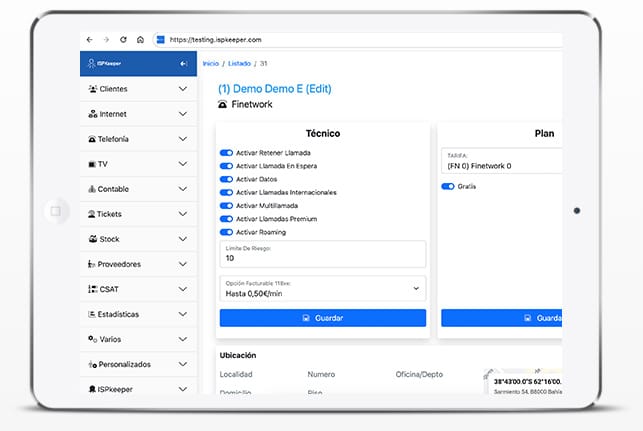Click the Límite De Riesgo input field
The image size is (643, 431).
pyautogui.click(x=322, y=257)
